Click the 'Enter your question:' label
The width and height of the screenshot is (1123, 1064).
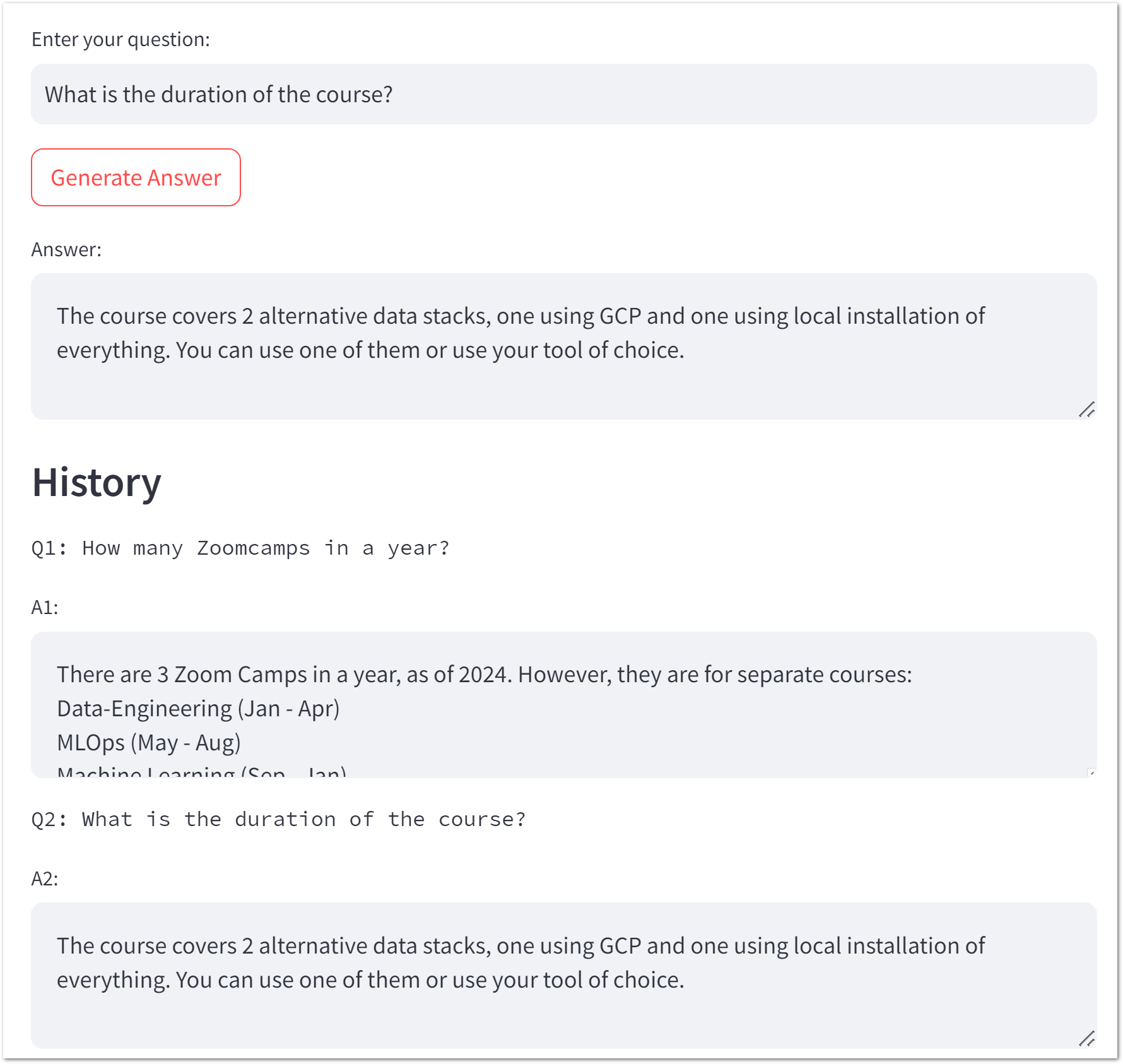click(121, 40)
